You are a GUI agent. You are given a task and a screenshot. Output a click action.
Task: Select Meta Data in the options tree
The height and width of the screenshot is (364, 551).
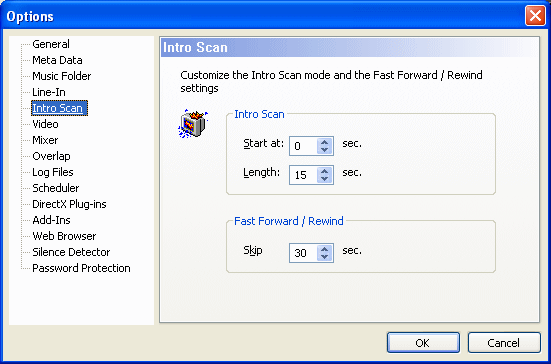tap(57, 60)
